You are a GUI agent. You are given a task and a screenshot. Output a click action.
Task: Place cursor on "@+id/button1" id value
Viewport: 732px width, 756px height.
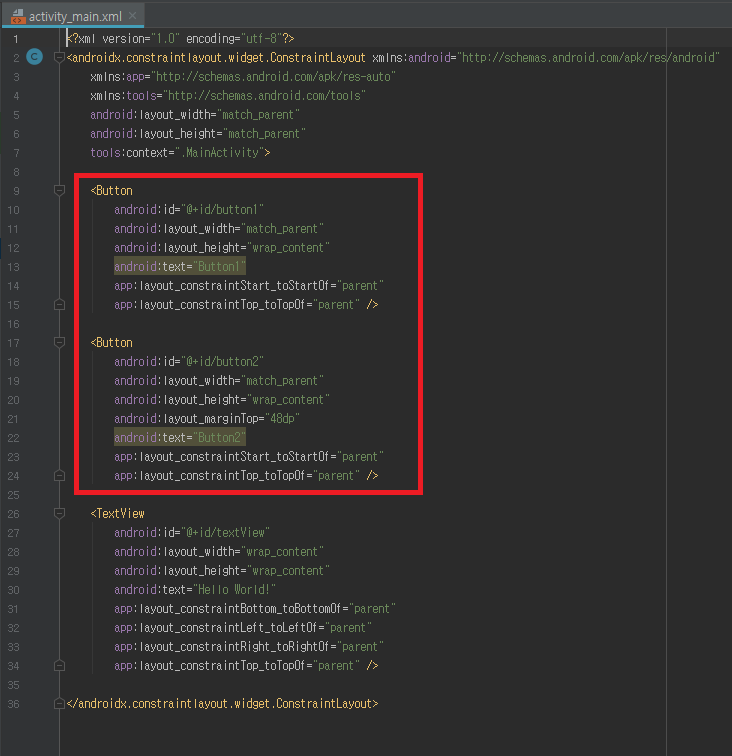[x=224, y=210]
